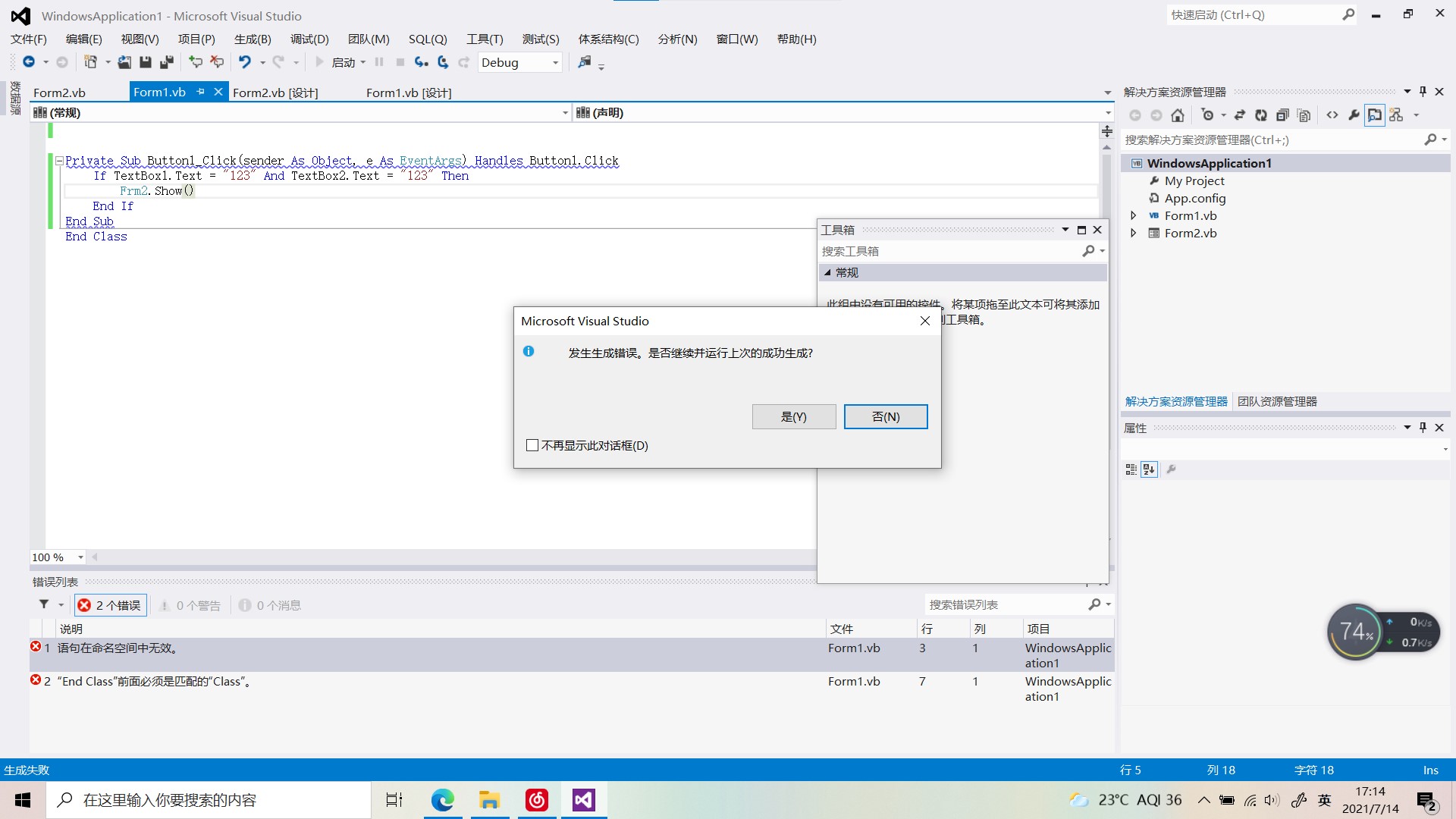Pin the Form1.vb tab

click(201, 92)
